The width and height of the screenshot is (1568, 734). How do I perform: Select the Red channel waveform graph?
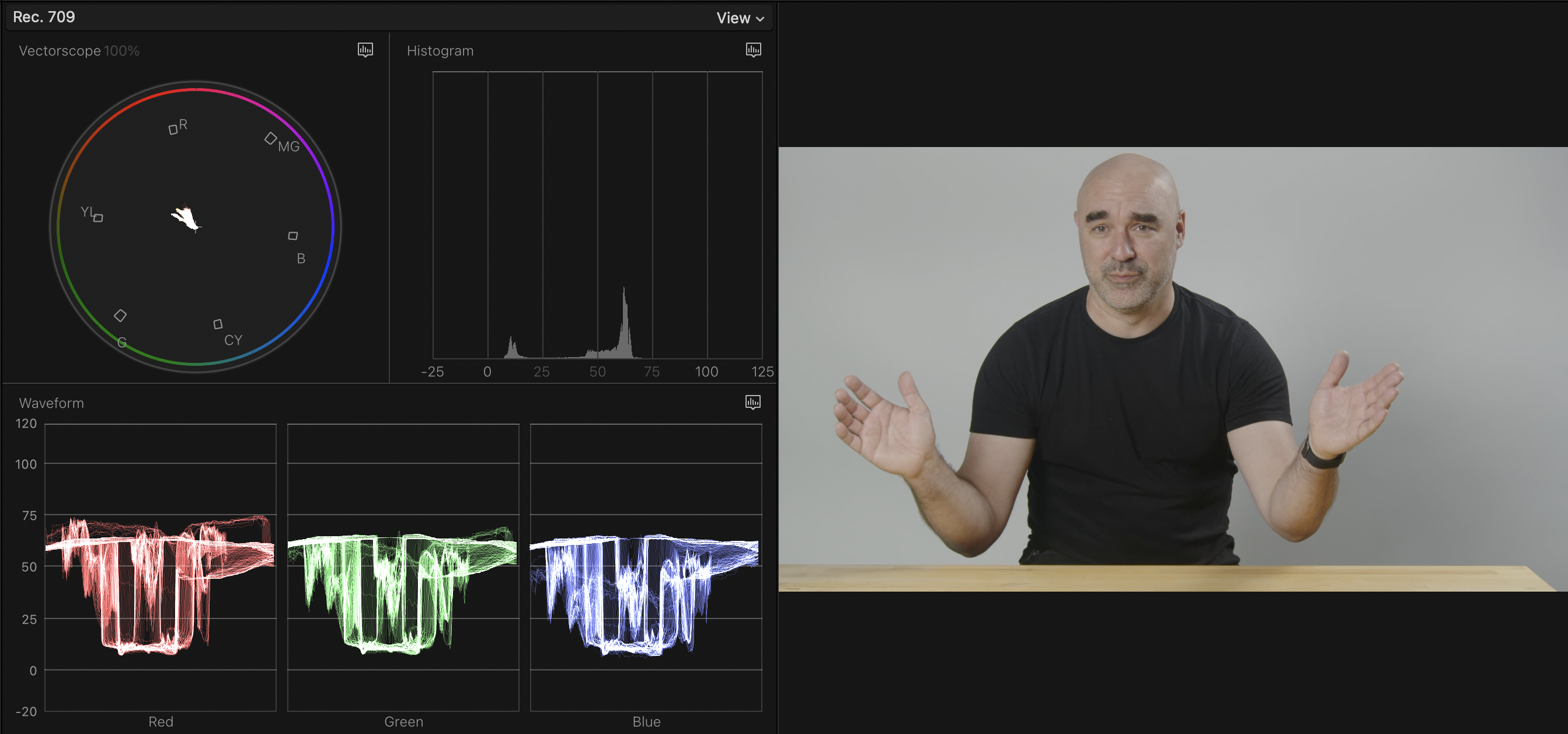(160, 566)
